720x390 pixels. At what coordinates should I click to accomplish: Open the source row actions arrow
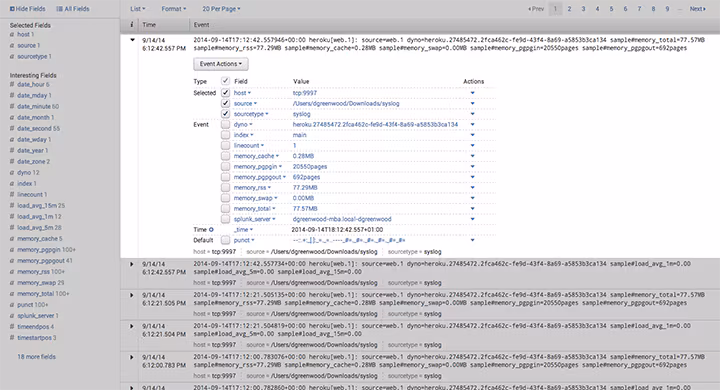pyautogui.click(x=472, y=103)
